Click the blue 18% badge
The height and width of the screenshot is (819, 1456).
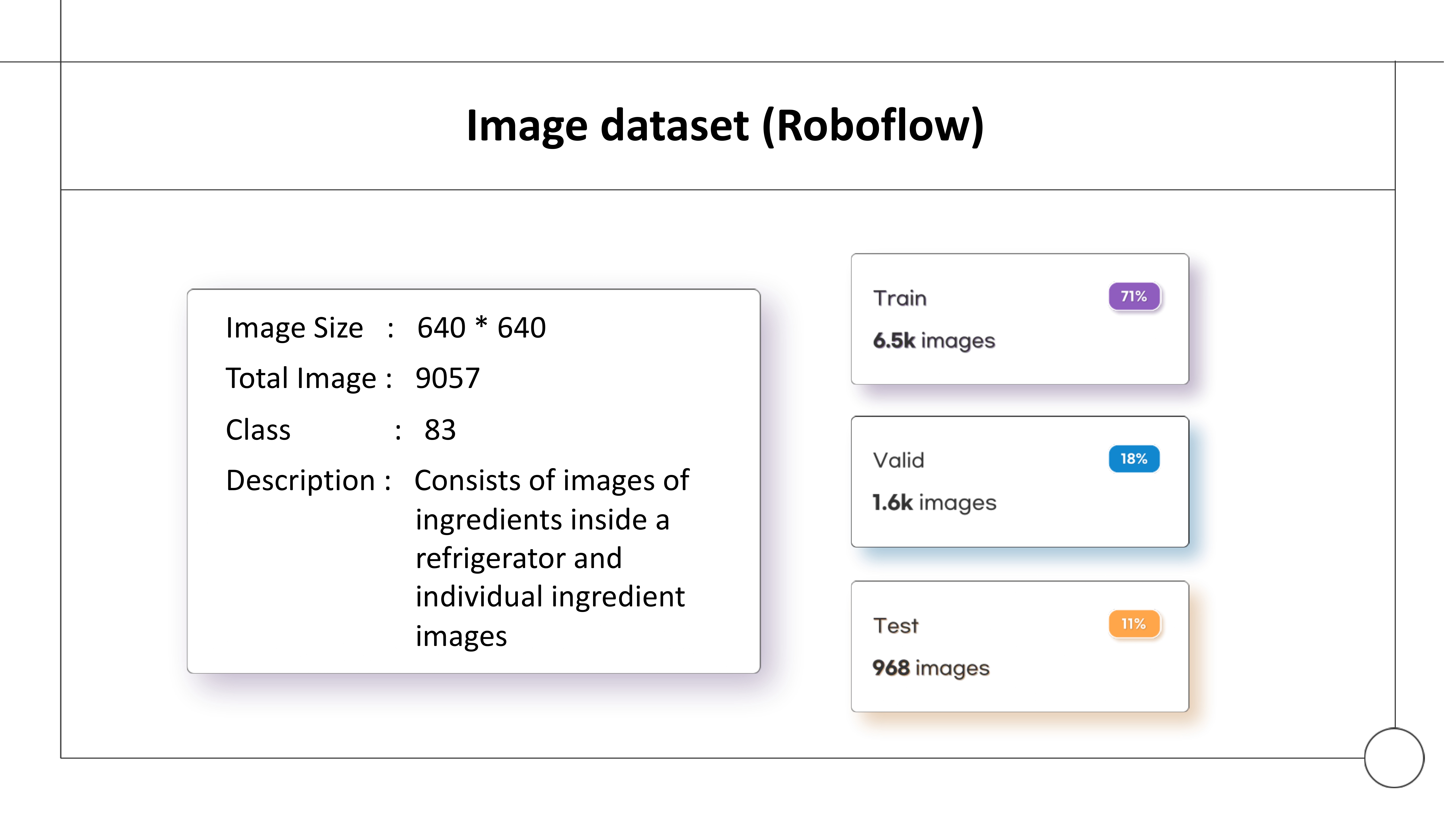[x=1133, y=458]
